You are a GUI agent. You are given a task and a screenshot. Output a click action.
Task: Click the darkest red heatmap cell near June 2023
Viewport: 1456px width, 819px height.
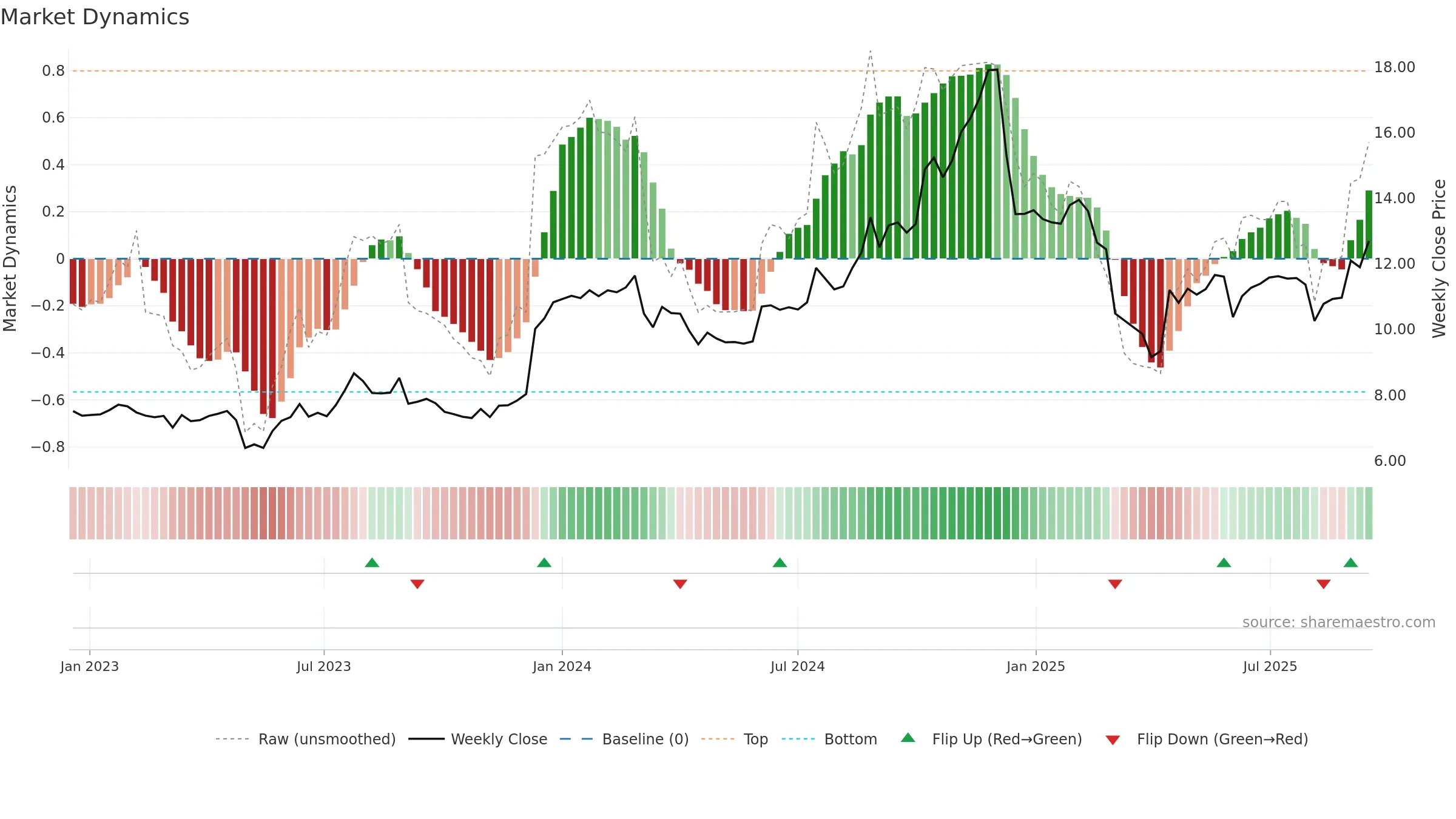pyautogui.click(x=272, y=513)
